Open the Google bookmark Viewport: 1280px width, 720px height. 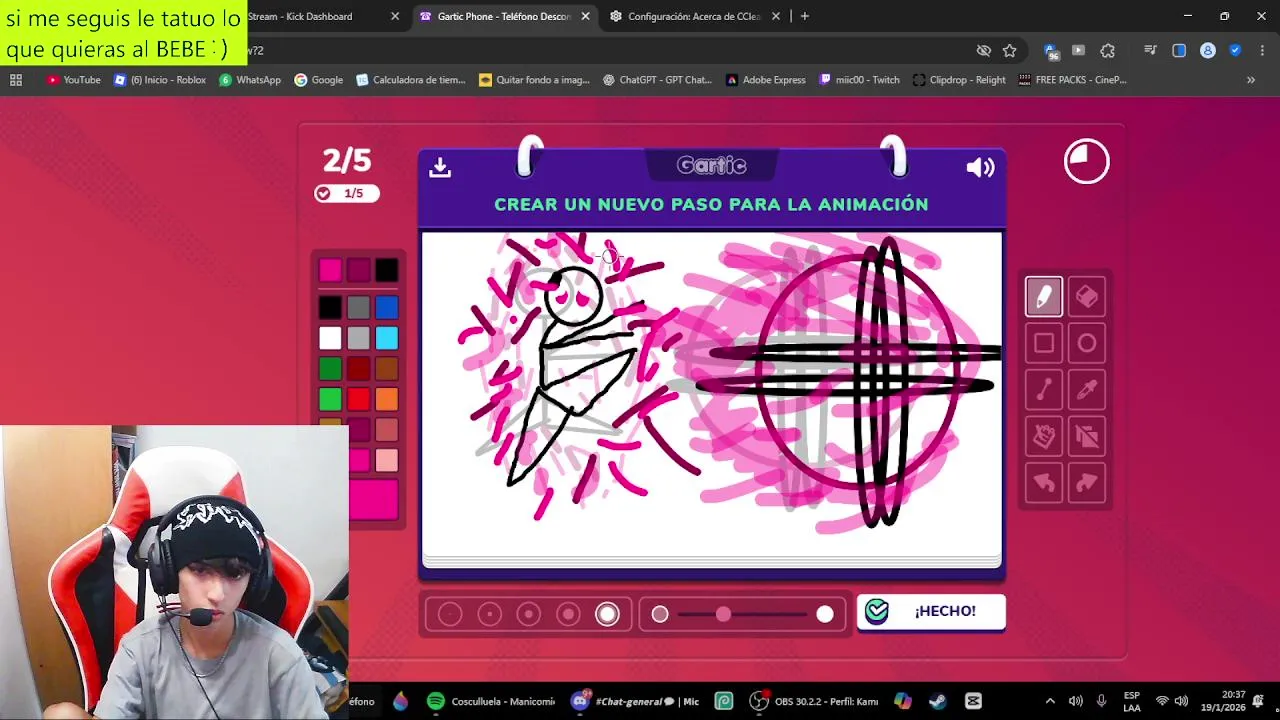(318, 80)
